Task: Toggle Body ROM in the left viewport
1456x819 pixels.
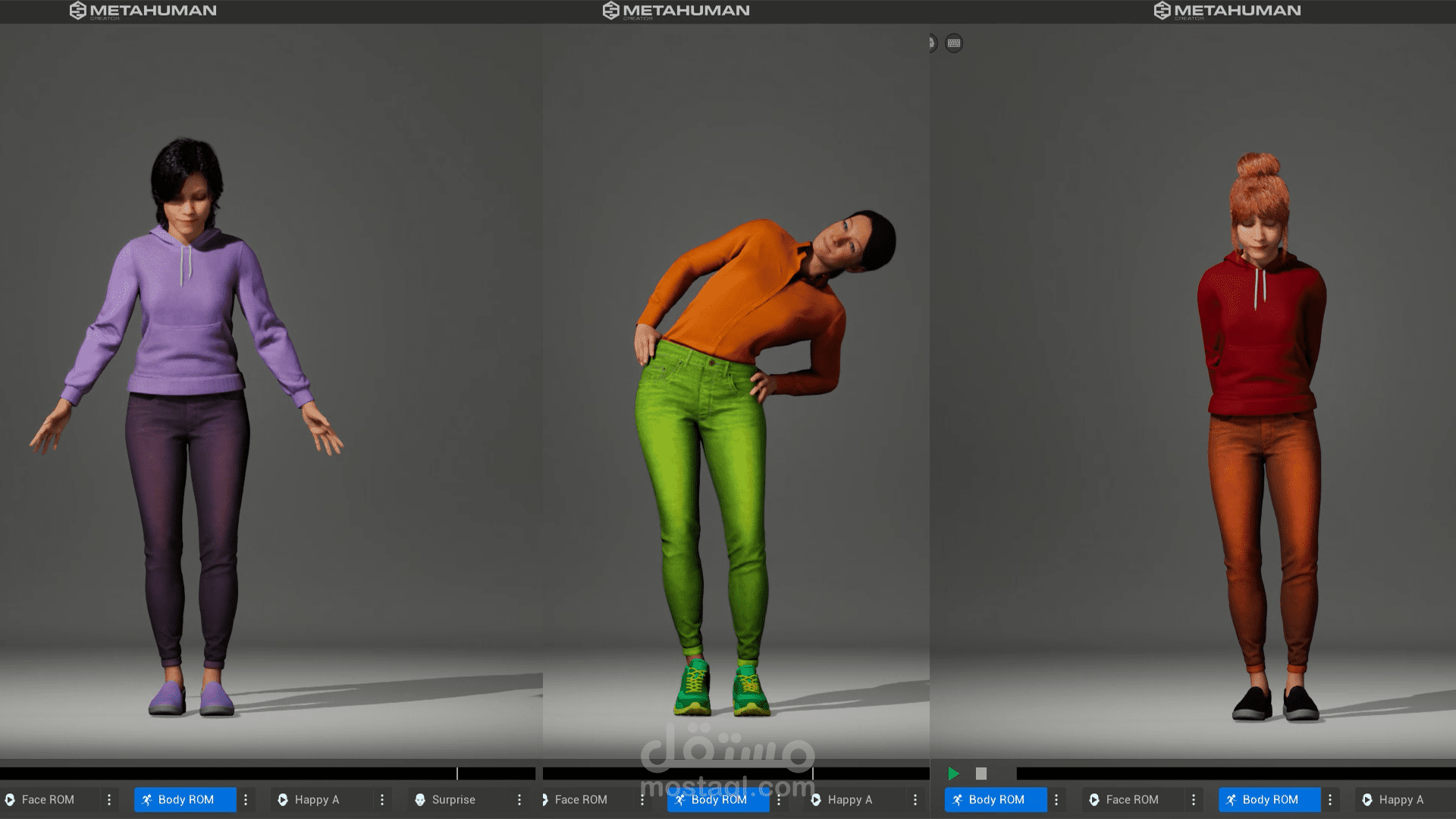Action: (x=185, y=799)
